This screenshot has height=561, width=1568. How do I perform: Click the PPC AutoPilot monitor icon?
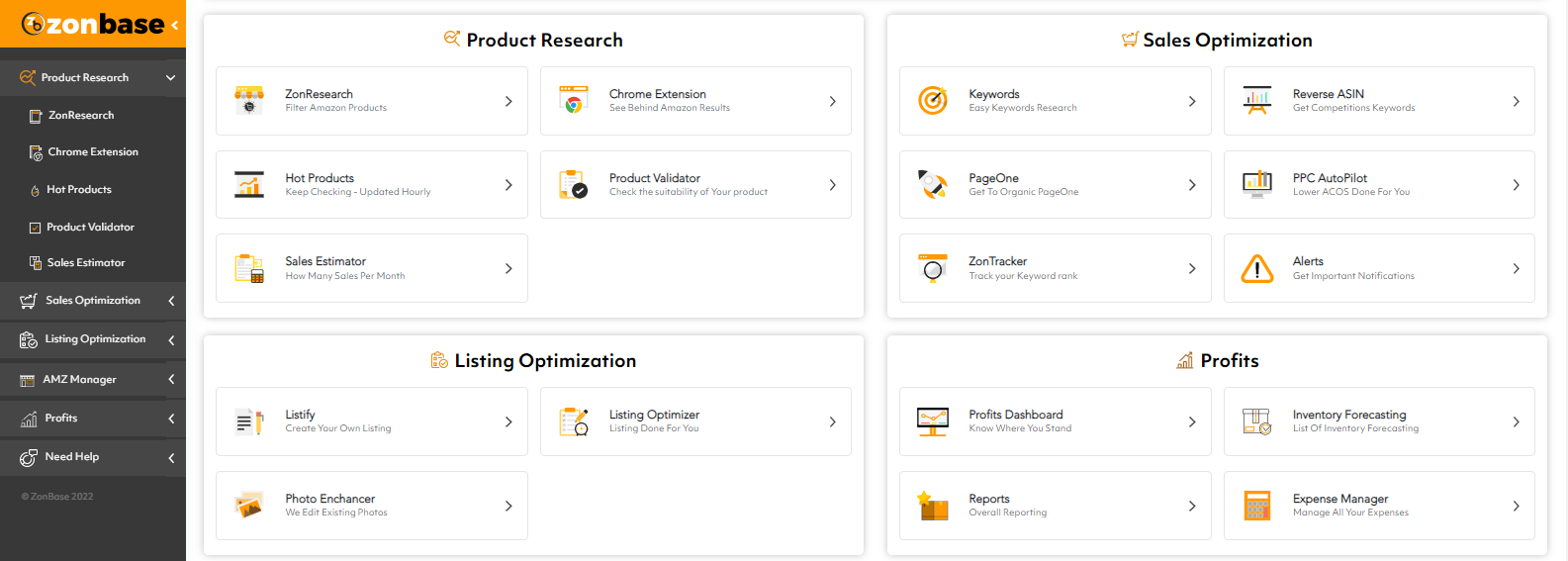(1257, 184)
